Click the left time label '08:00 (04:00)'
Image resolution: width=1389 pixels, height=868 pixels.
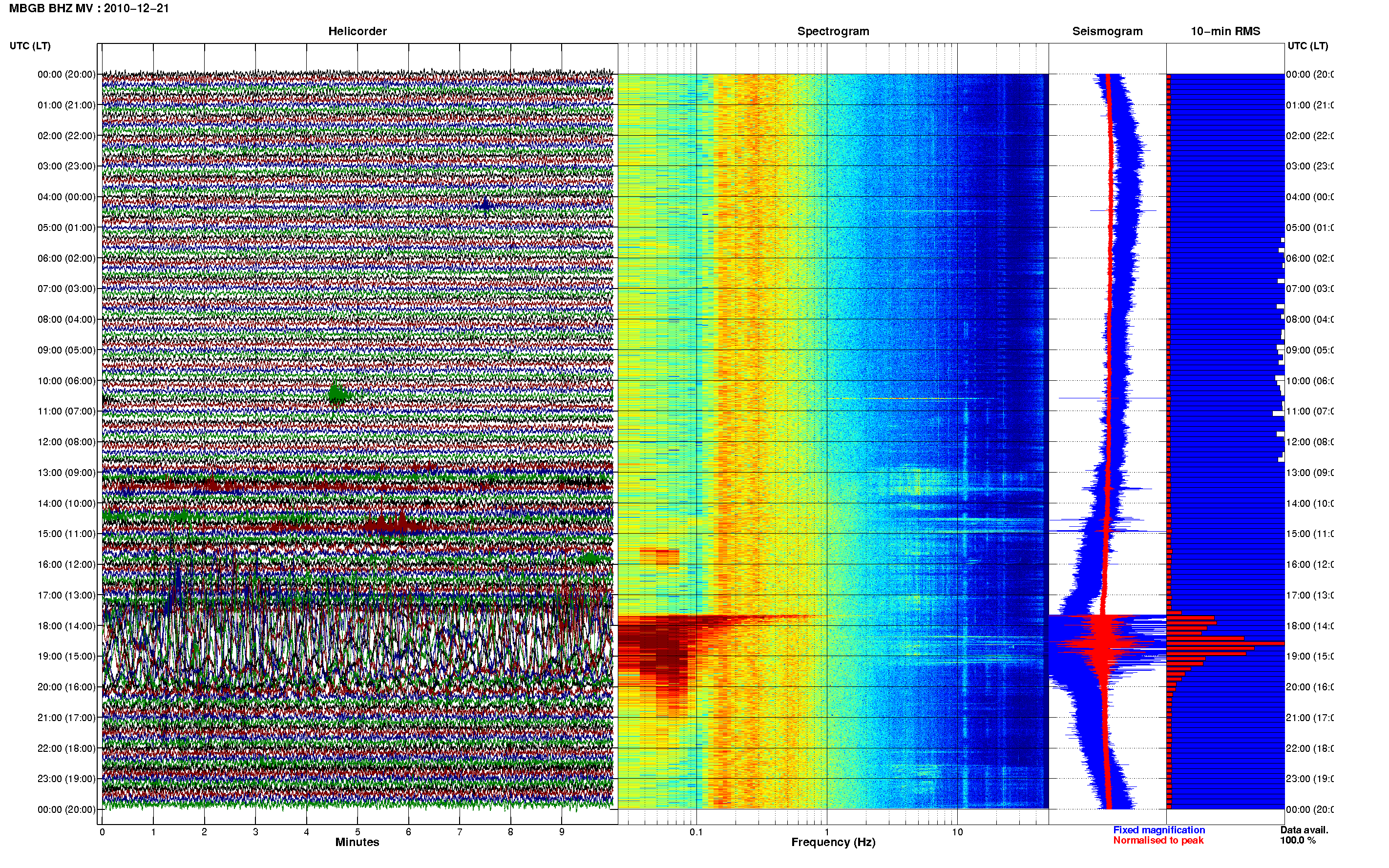66,319
